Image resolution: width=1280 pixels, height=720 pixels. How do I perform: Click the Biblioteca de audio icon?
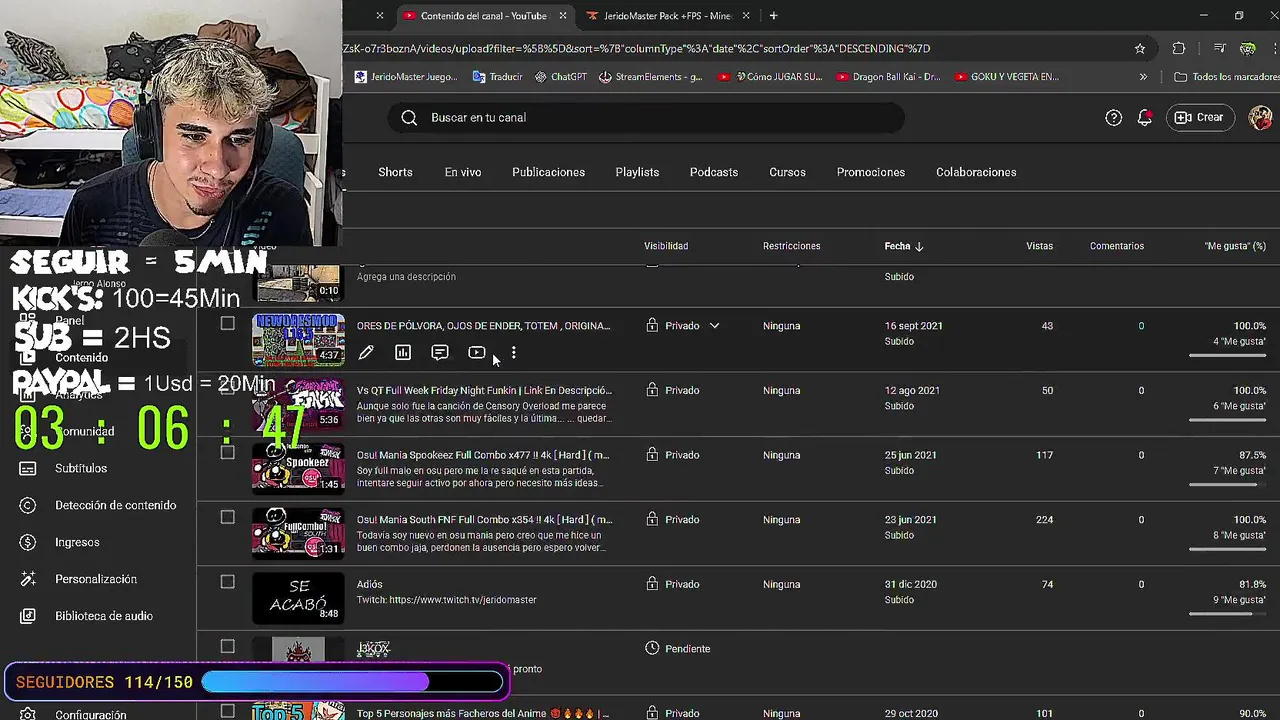click(28, 616)
